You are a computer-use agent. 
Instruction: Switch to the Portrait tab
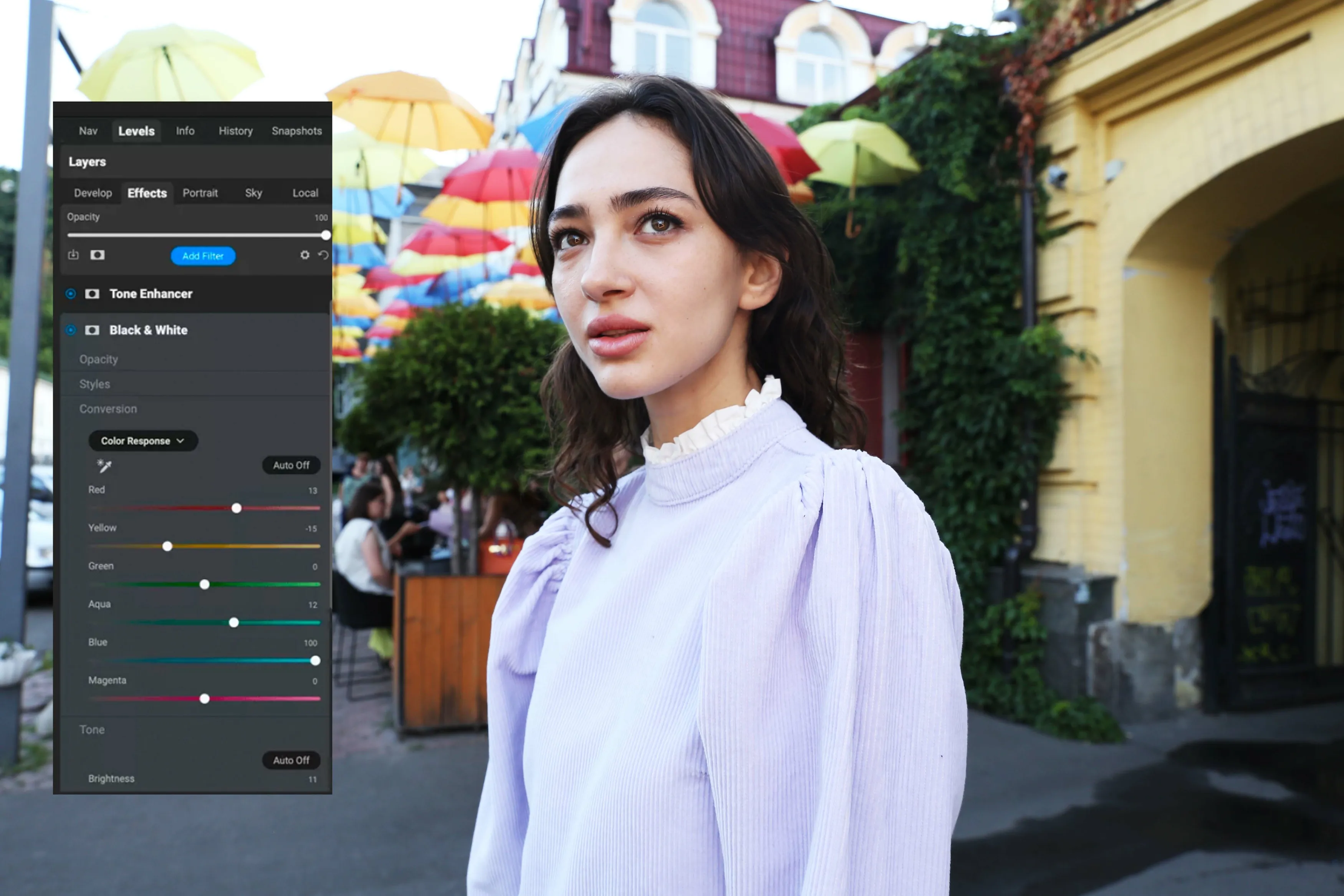point(200,193)
